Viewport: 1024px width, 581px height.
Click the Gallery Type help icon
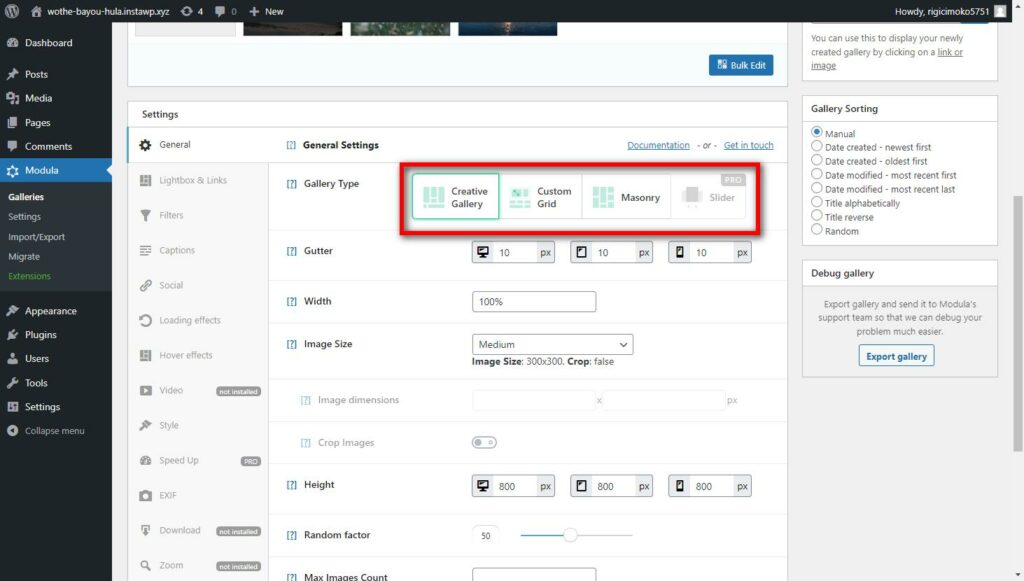(292, 184)
